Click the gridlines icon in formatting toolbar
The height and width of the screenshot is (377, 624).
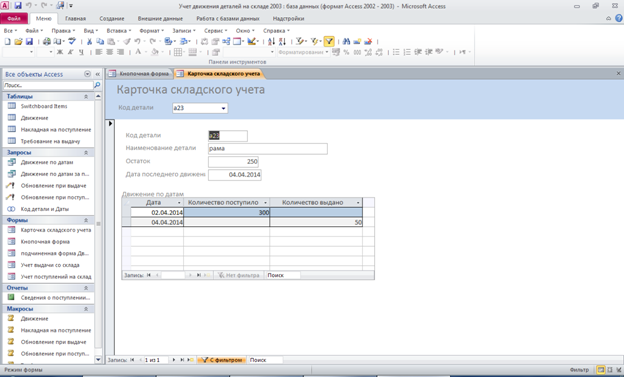click(178, 52)
